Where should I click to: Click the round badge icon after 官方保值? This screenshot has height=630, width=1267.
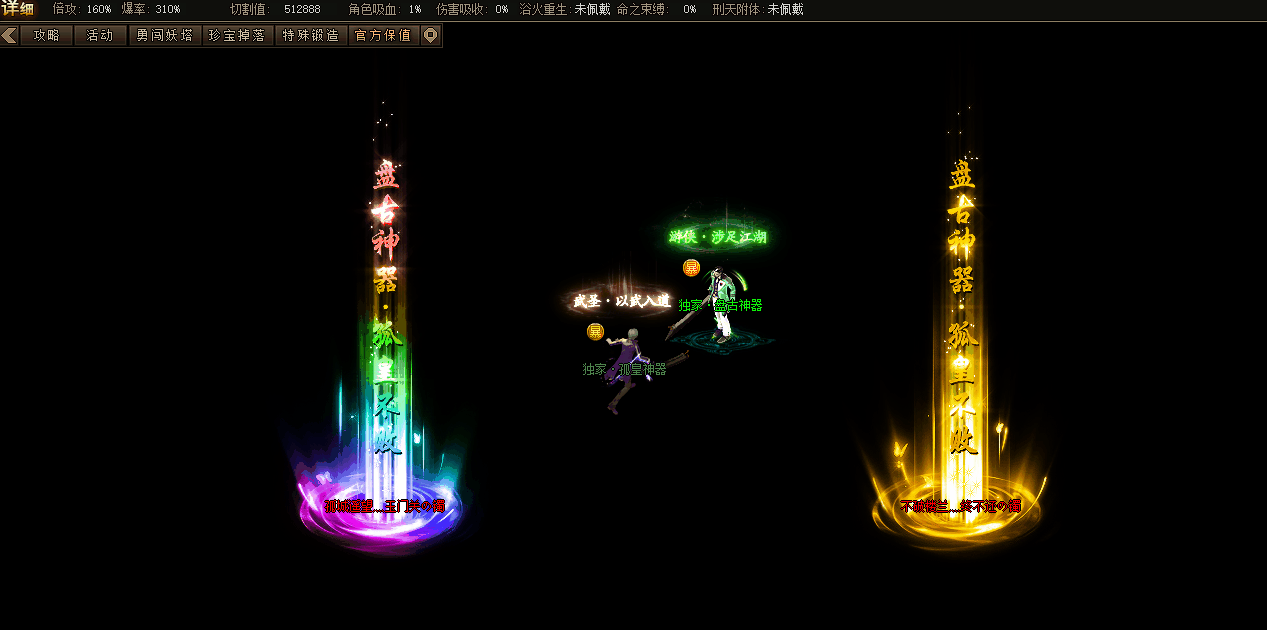pos(430,36)
